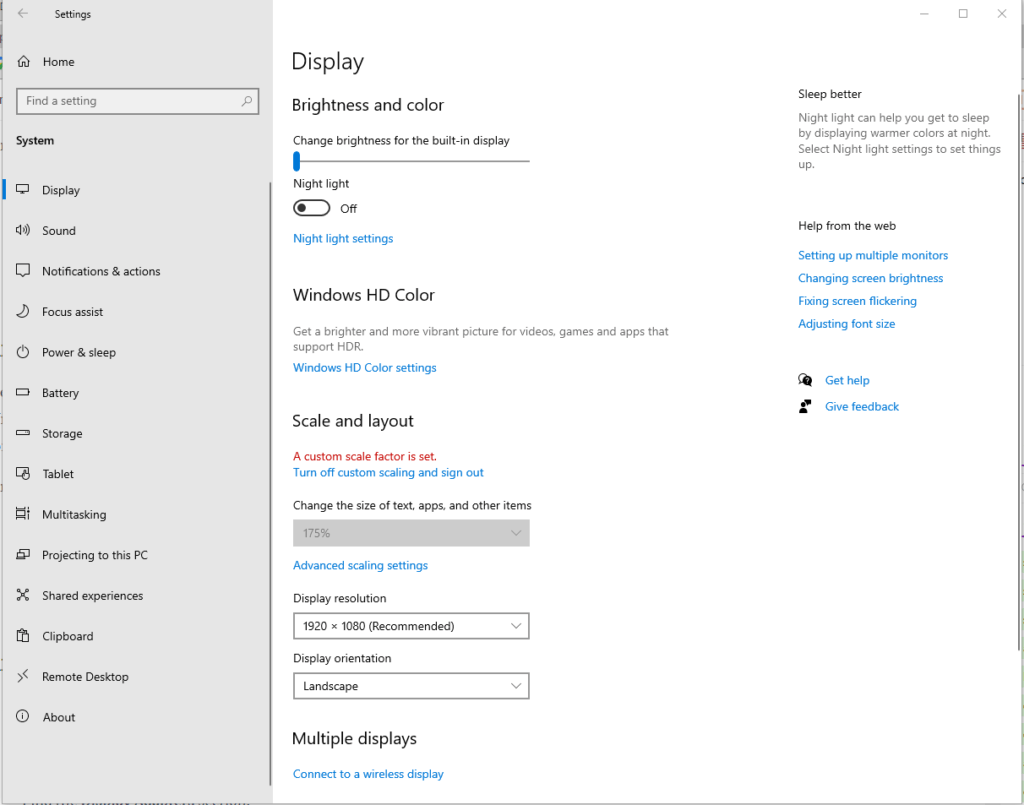
Task: Open the Display orientation dropdown
Action: [x=411, y=686]
